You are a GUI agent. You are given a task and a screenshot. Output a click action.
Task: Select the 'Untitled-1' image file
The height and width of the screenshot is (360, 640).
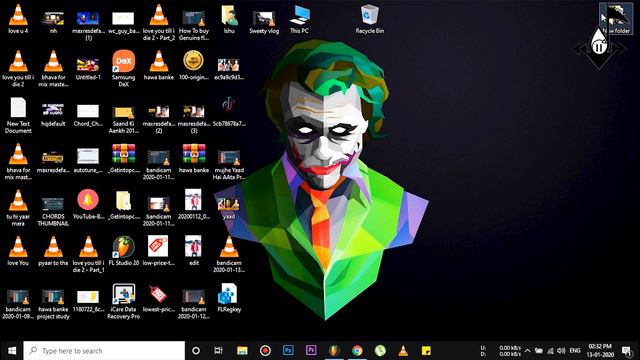click(x=88, y=64)
